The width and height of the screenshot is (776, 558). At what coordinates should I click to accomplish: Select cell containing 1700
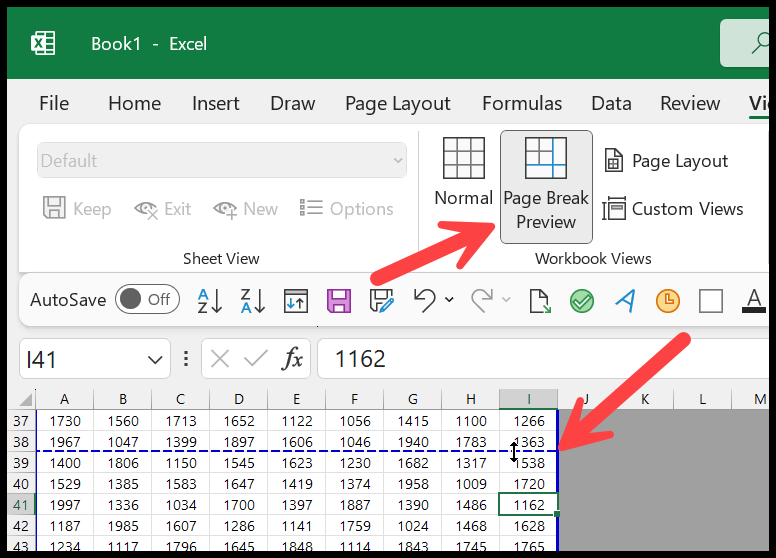pos(239,505)
